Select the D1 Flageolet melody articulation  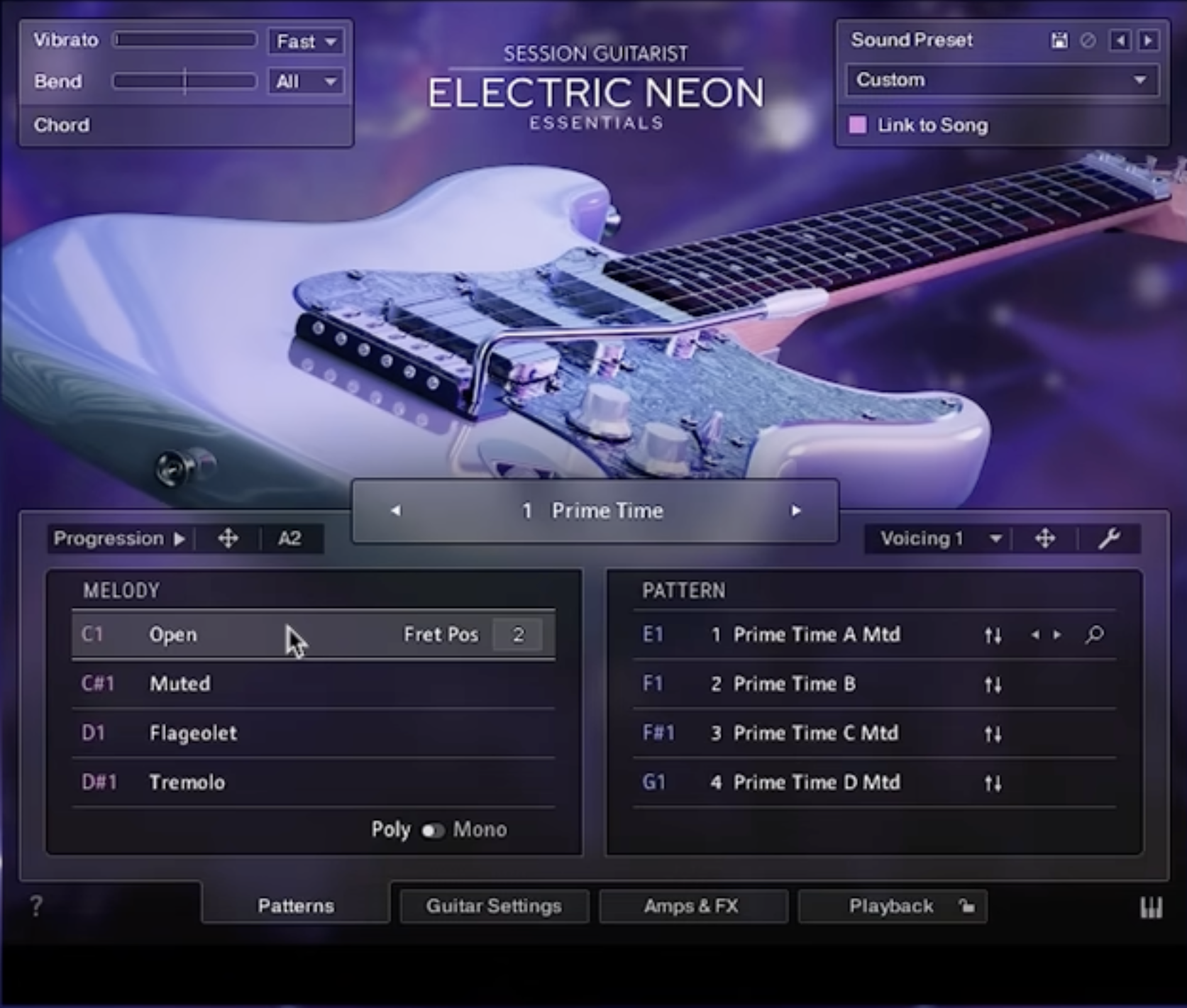pyautogui.click(x=313, y=733)
